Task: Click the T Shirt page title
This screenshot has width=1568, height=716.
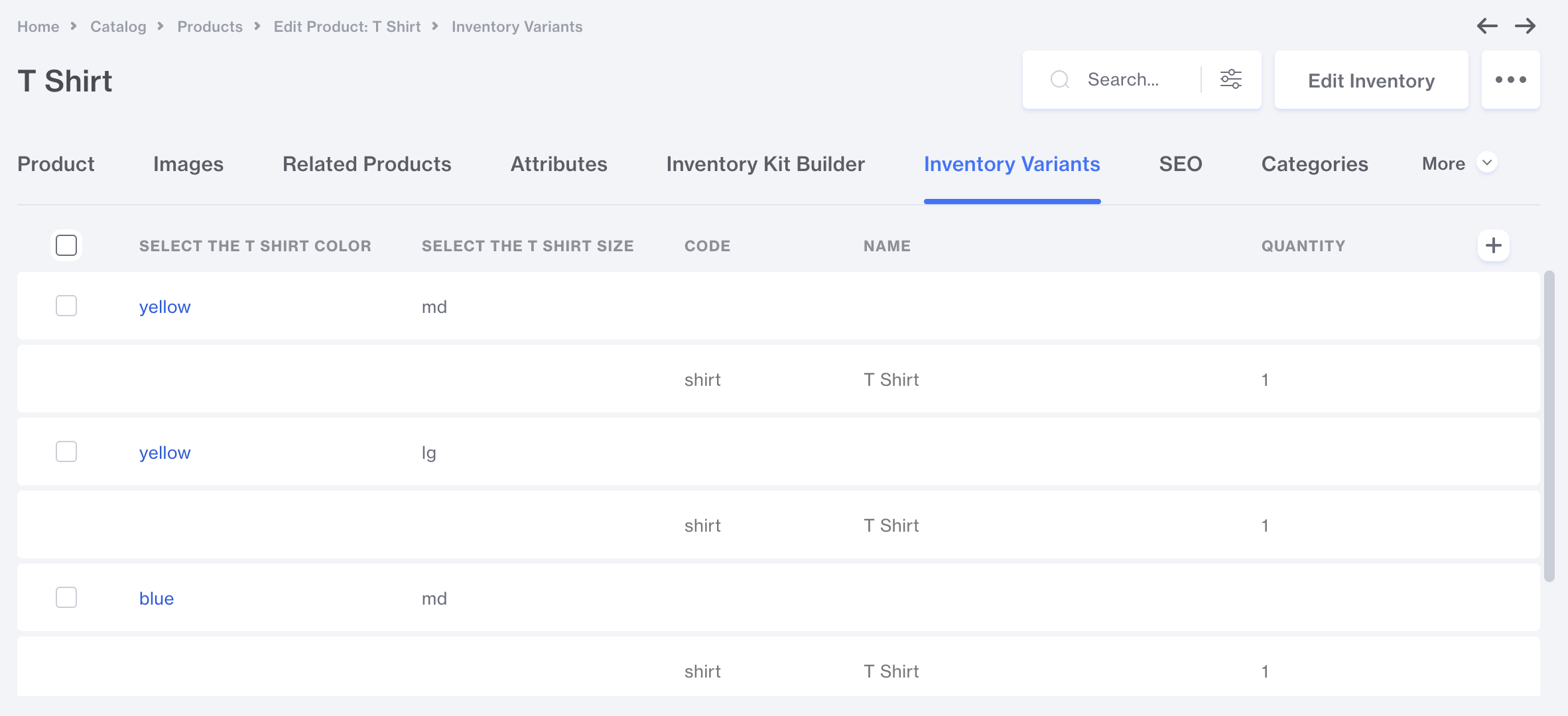Action: point(65,81)
